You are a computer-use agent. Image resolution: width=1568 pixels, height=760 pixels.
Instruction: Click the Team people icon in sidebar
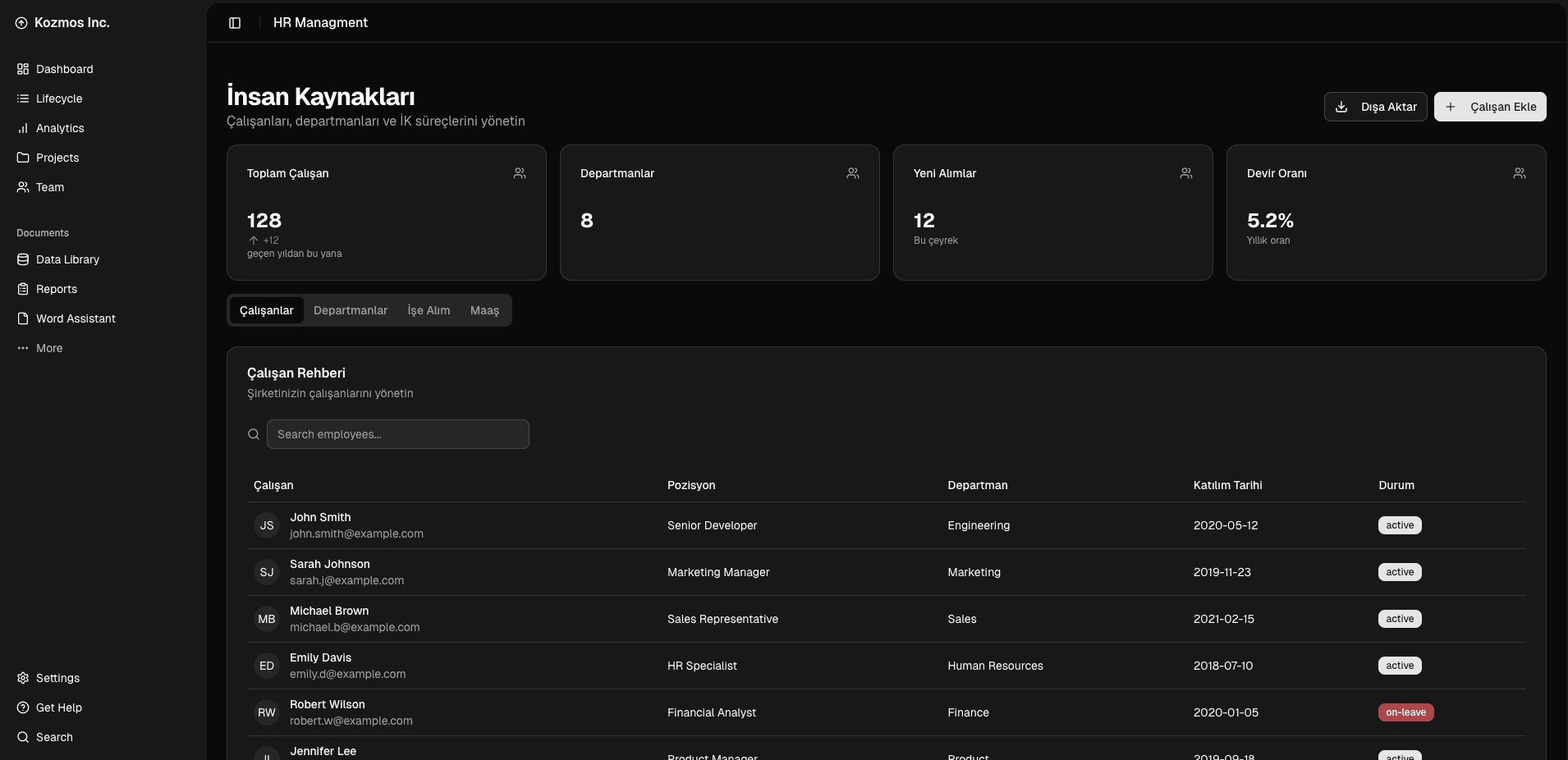[x=23, y=187]
